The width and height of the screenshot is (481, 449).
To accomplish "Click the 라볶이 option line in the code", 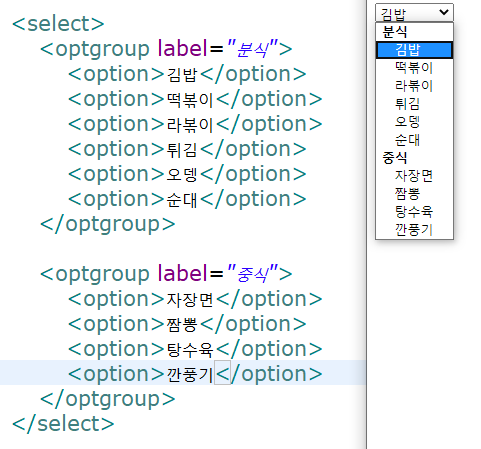I will click(195, 124).
